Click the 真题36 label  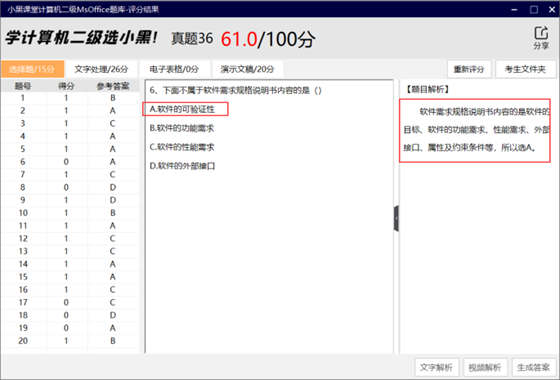192,39
